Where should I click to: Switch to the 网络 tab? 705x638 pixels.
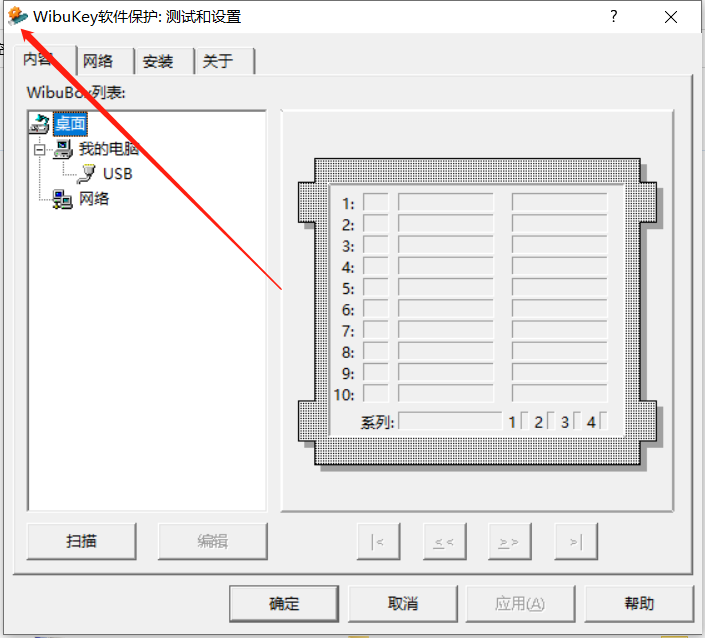coord(105,61)
